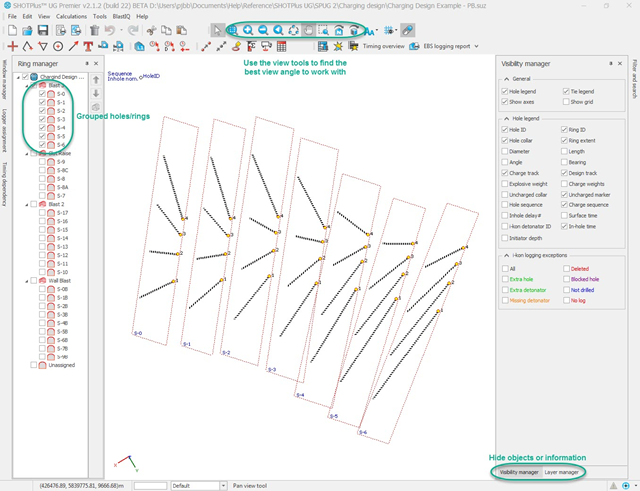Click the blast starburst icon near Timing overview
This screenshot has height=491, width=640.
coord(338,47)
